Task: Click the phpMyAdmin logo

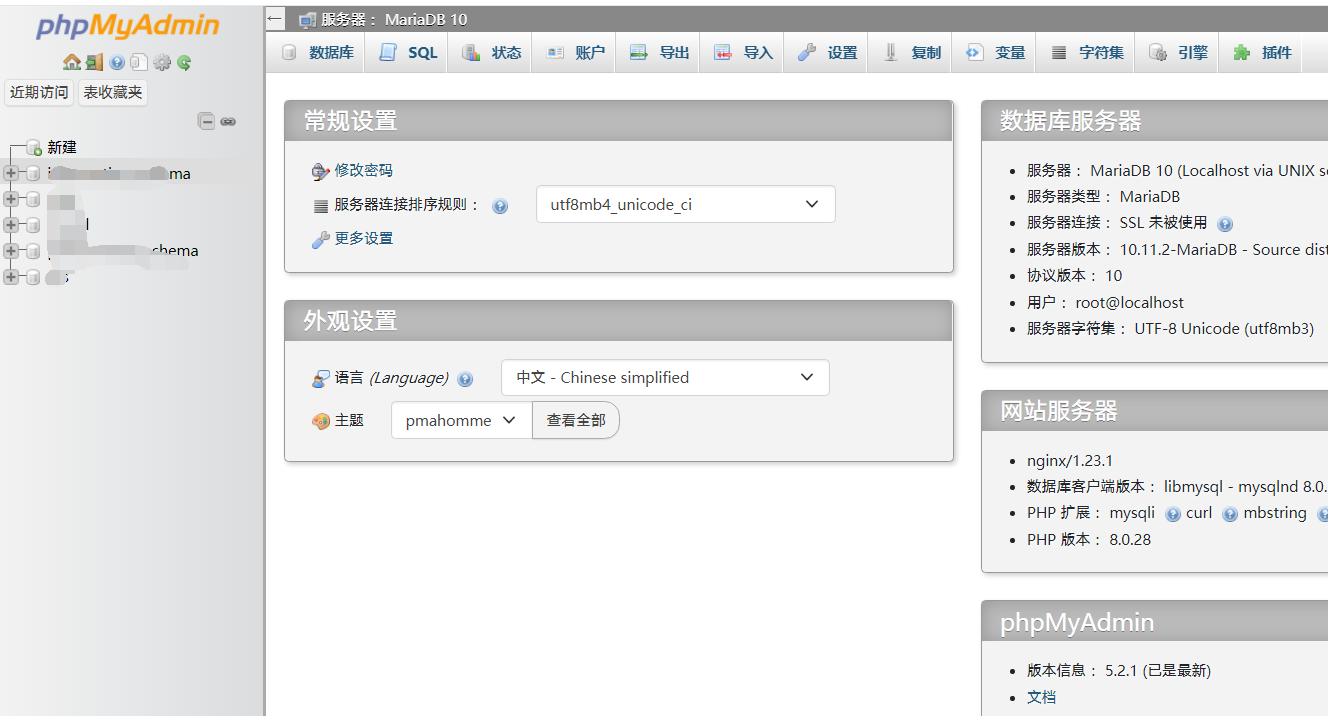Action: point(128,26)
